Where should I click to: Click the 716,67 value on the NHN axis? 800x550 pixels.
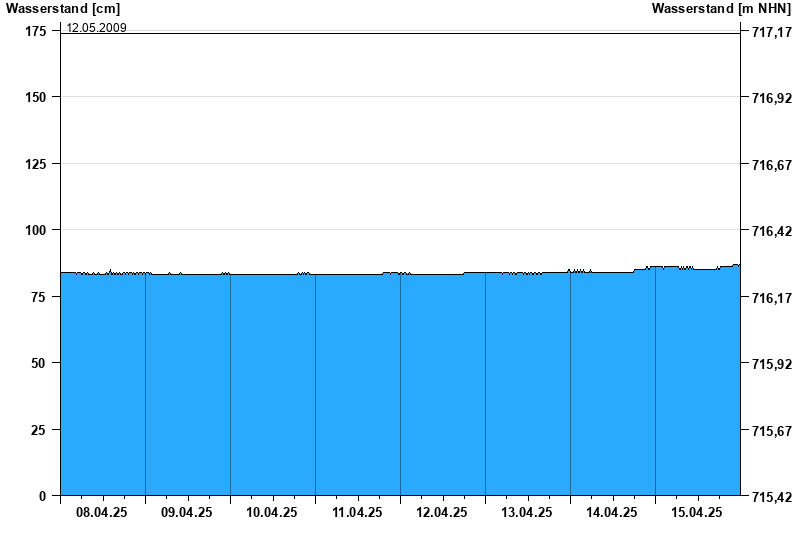(772, 165)
